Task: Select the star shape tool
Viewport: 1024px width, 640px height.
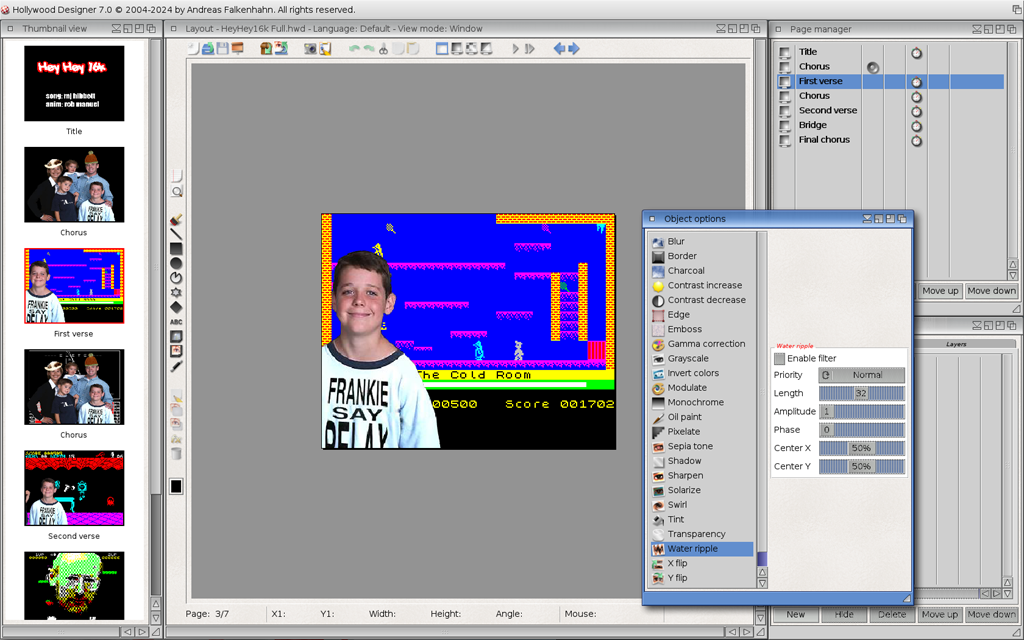Action: pyautogui.click(x=176, y=293)
